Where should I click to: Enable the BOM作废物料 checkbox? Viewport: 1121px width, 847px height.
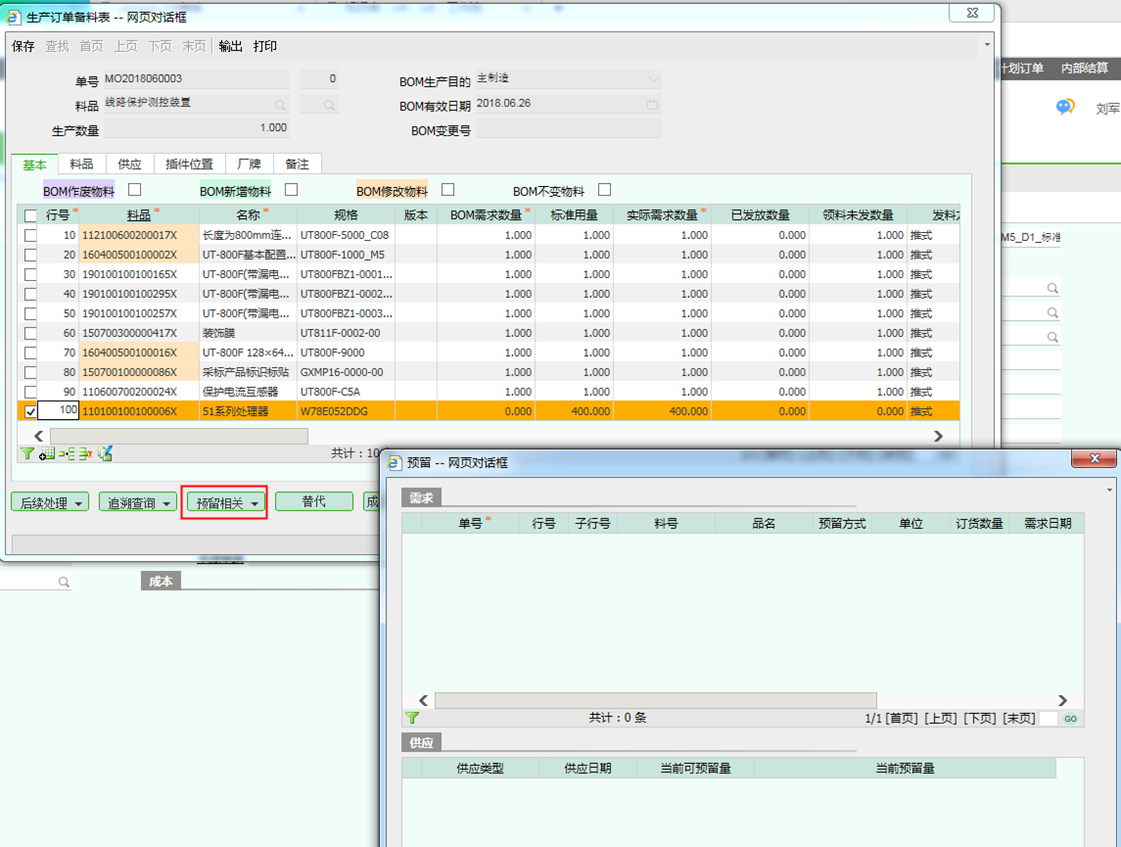coord(134,190)
